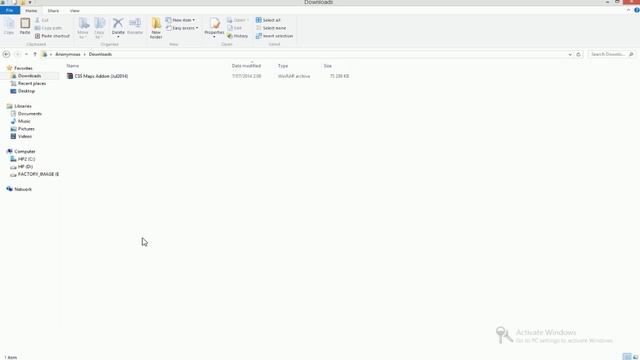Open the Easy access dropdown
640x360 pixels.
tap(182, 28)
